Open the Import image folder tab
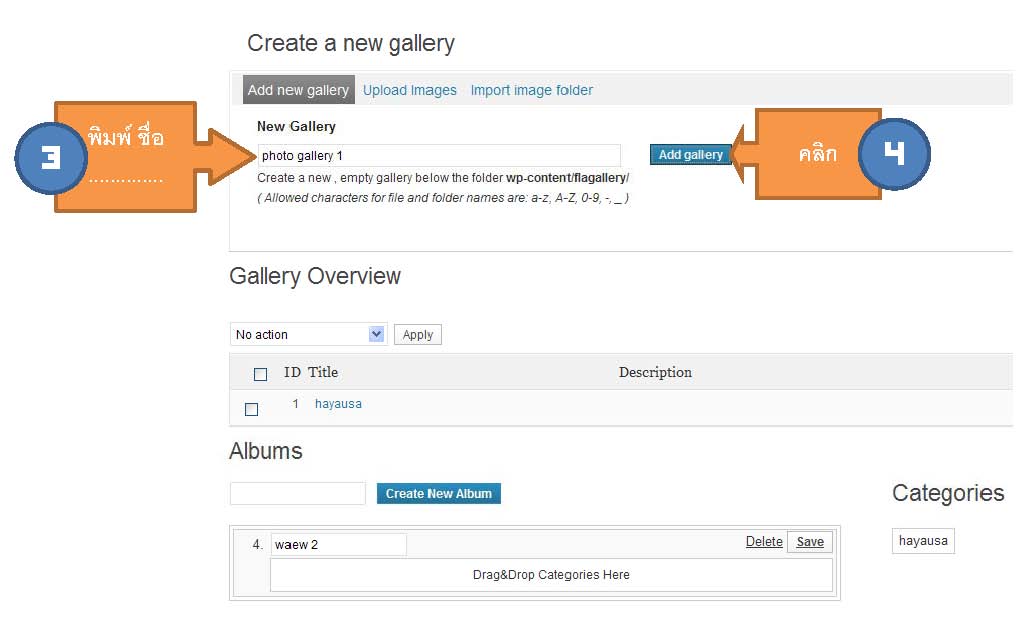Viewport: 1035px width, 637px height. 531,90
